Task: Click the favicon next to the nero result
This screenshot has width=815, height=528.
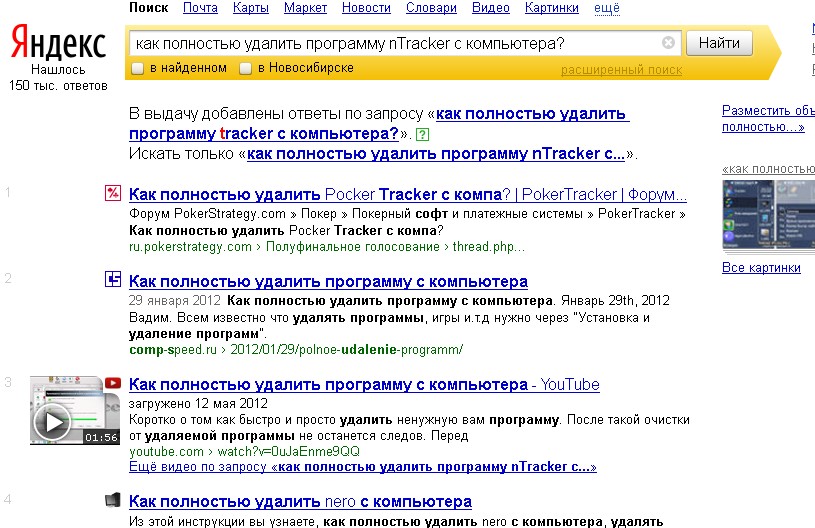Action: (x=113, y=500)
